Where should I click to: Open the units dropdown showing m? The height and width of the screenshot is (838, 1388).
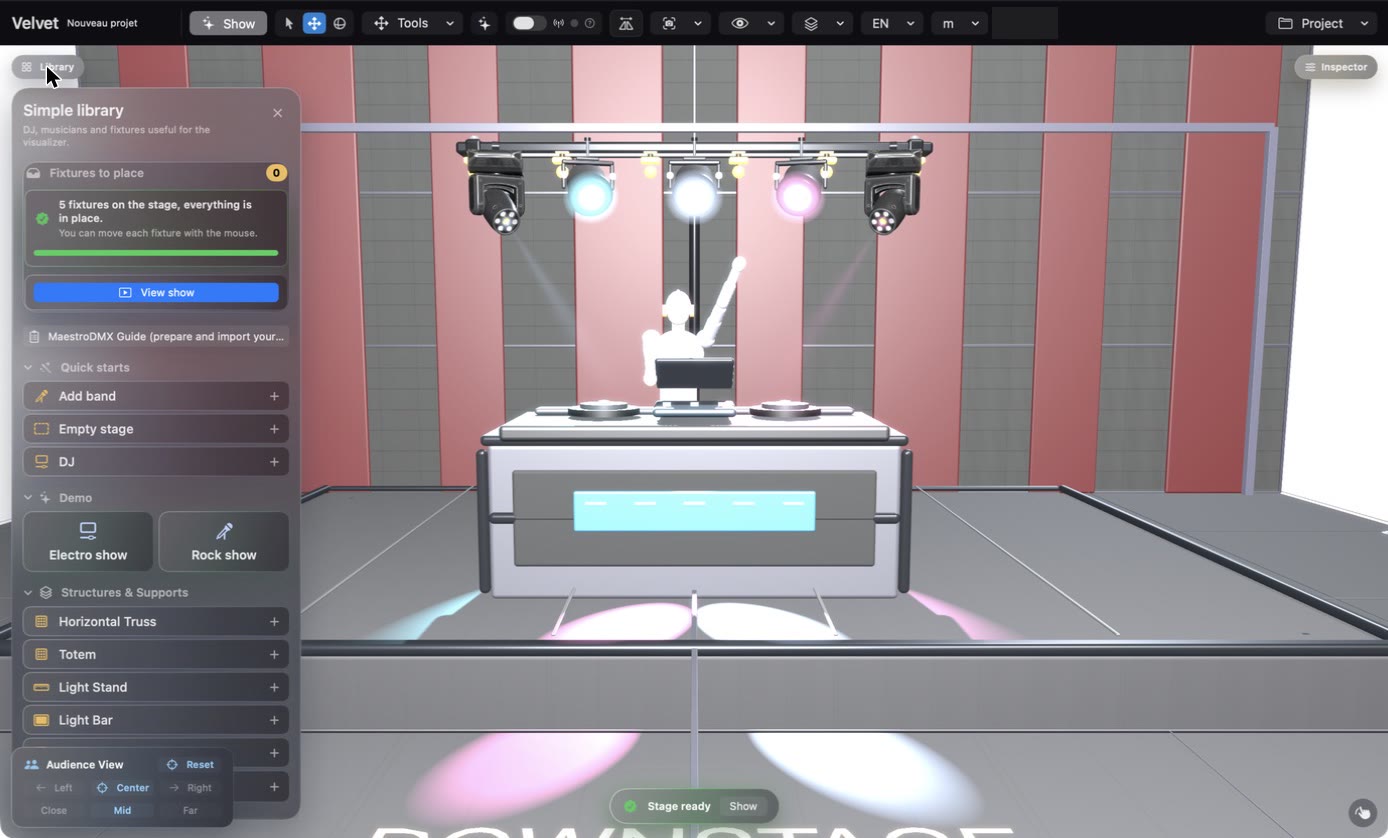click(x=960, y=23)
